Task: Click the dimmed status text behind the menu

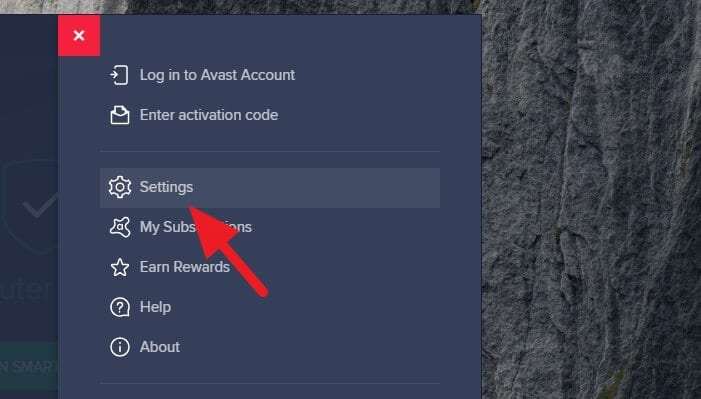Action: pos(25,289)
